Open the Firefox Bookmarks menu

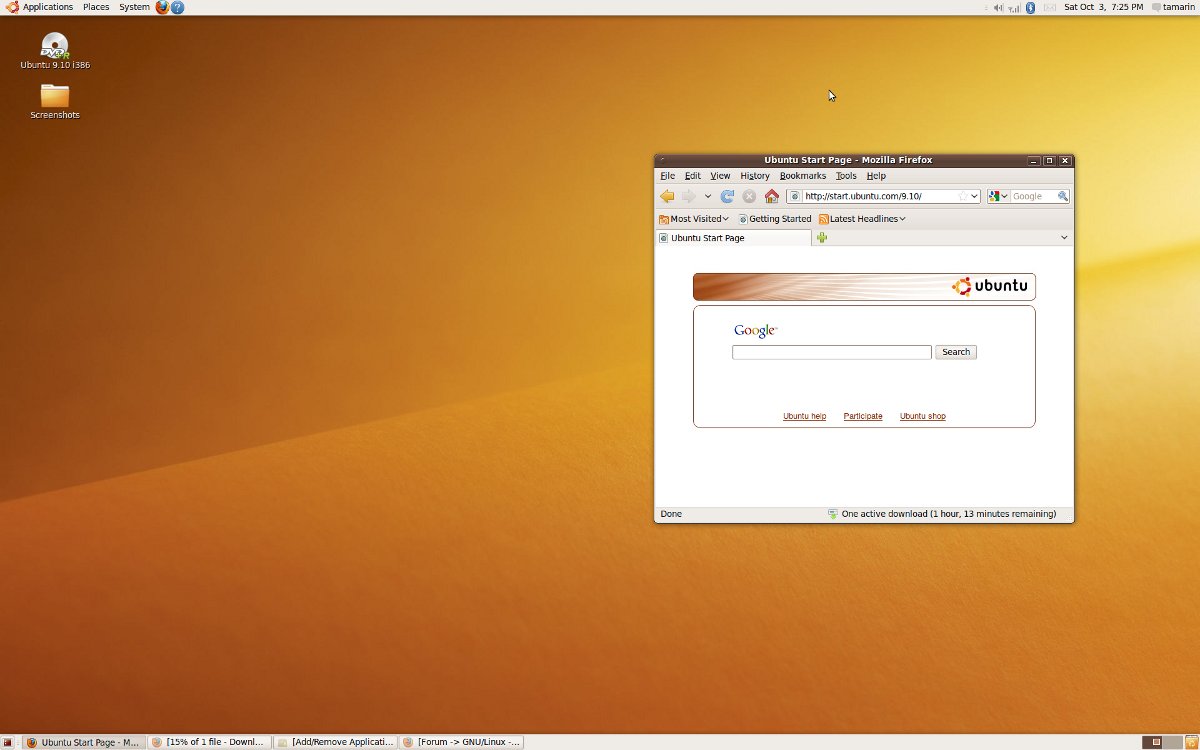pyautogui.click(x=803, y=176)
